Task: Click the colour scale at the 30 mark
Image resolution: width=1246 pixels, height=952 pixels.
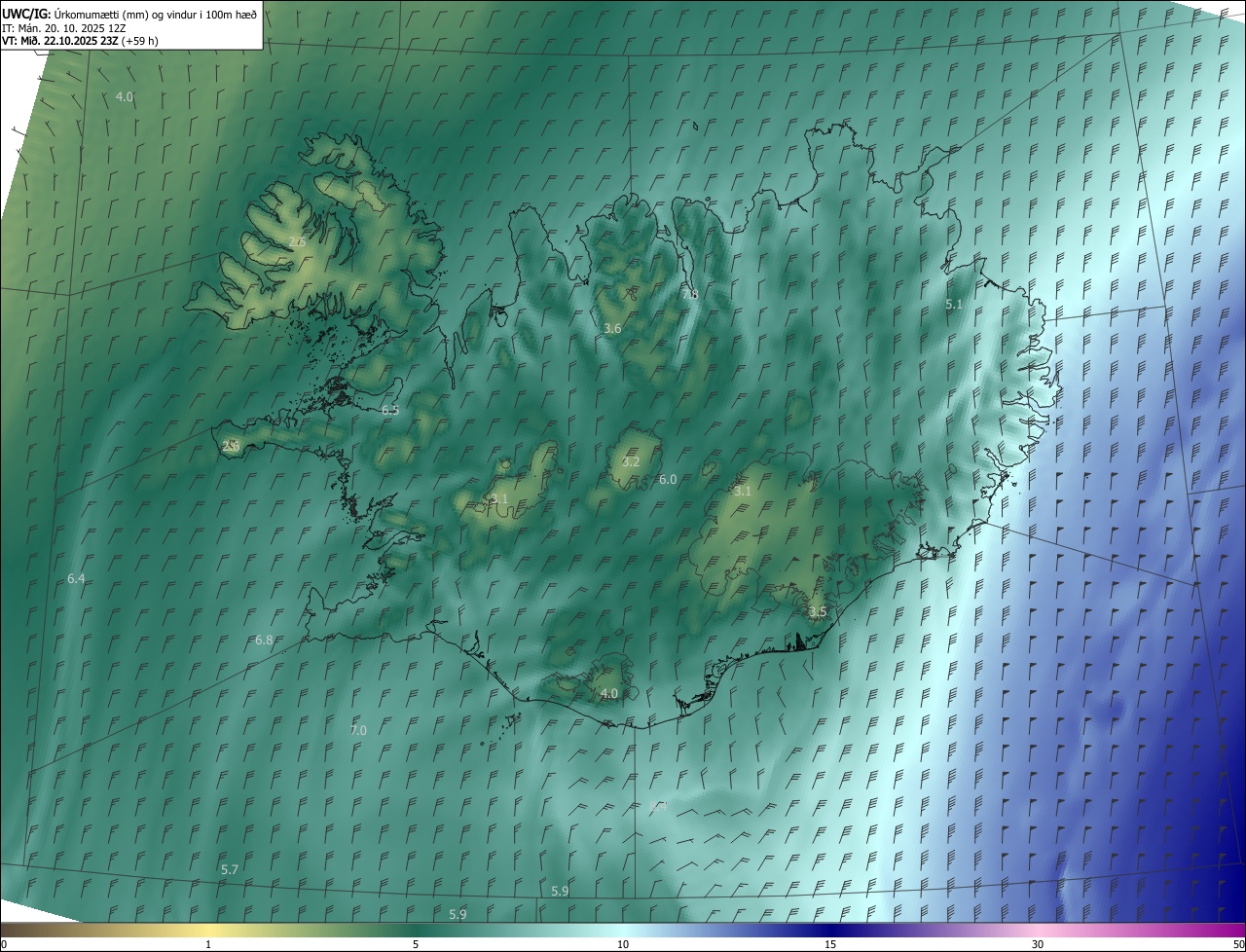Action: 1038,944
